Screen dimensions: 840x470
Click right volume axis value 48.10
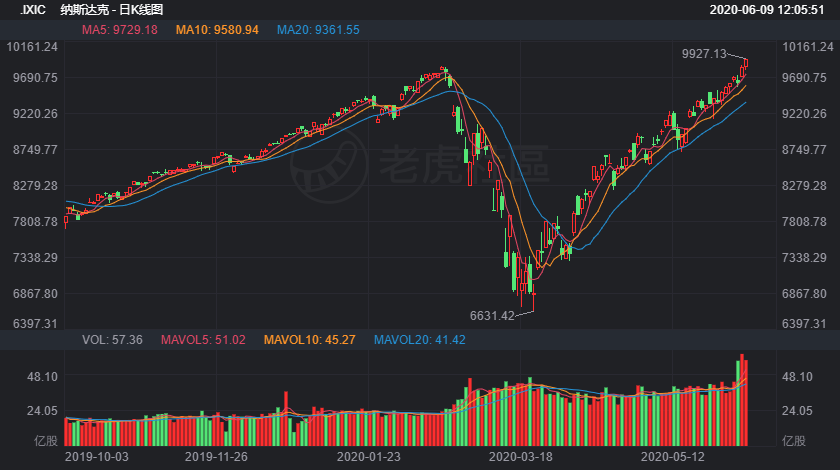tap(797, 377)
